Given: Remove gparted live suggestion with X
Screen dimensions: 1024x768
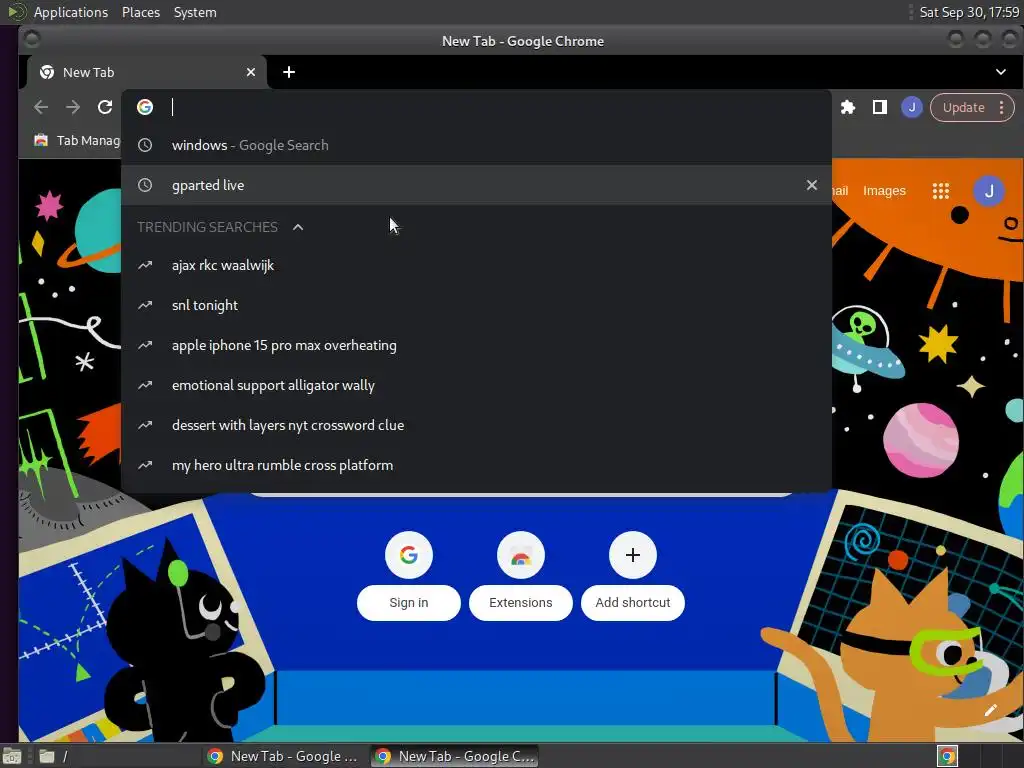Looking at the screenshot, I should pos(812,185).
